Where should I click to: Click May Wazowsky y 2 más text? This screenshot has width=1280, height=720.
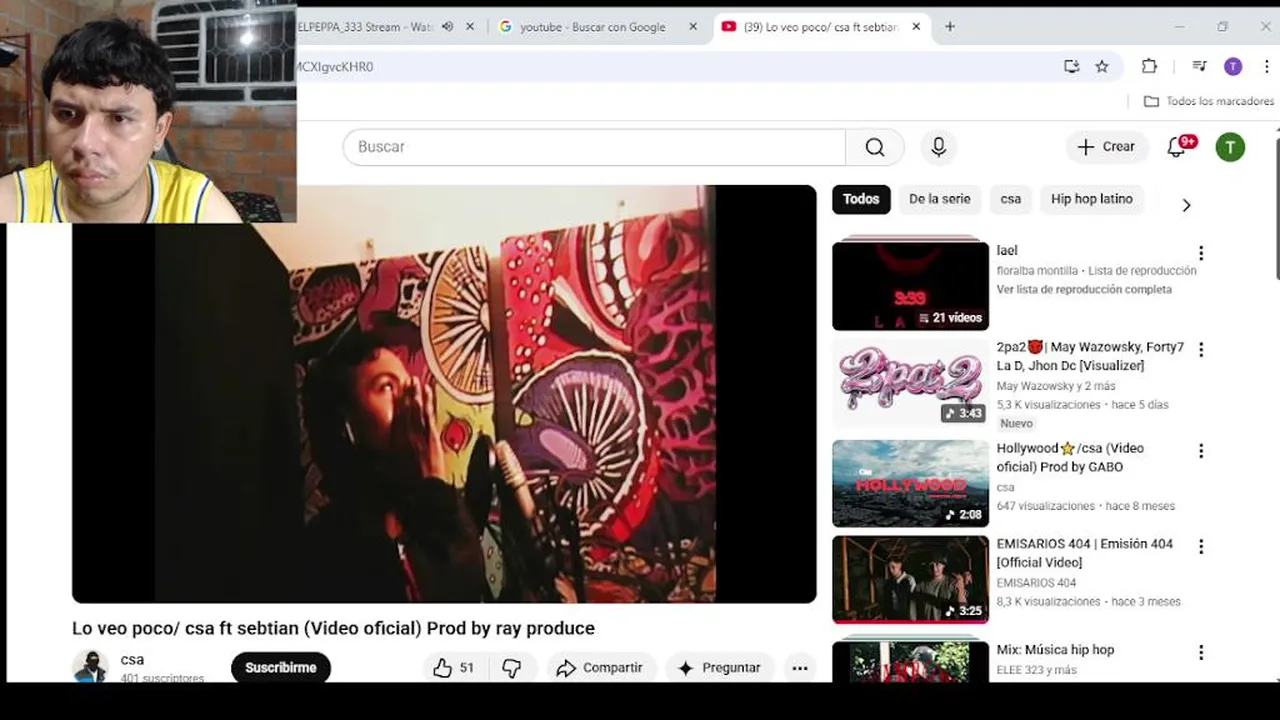click(1056, 386)
